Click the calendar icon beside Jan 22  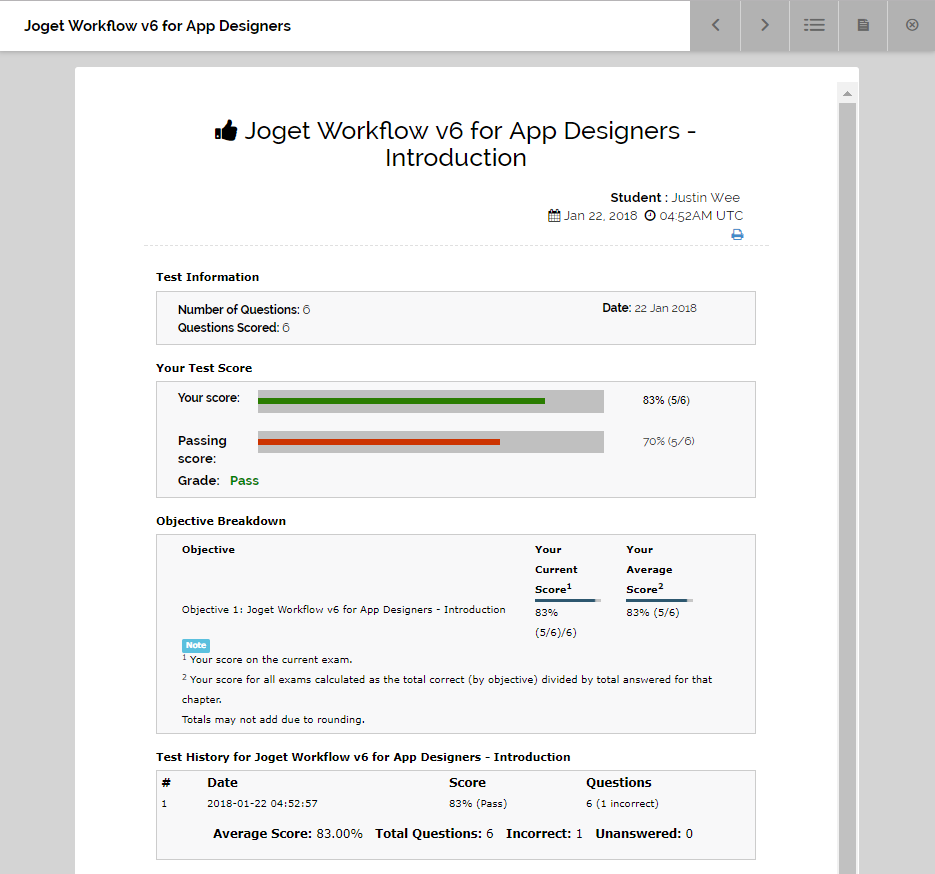tap(554, 215)
